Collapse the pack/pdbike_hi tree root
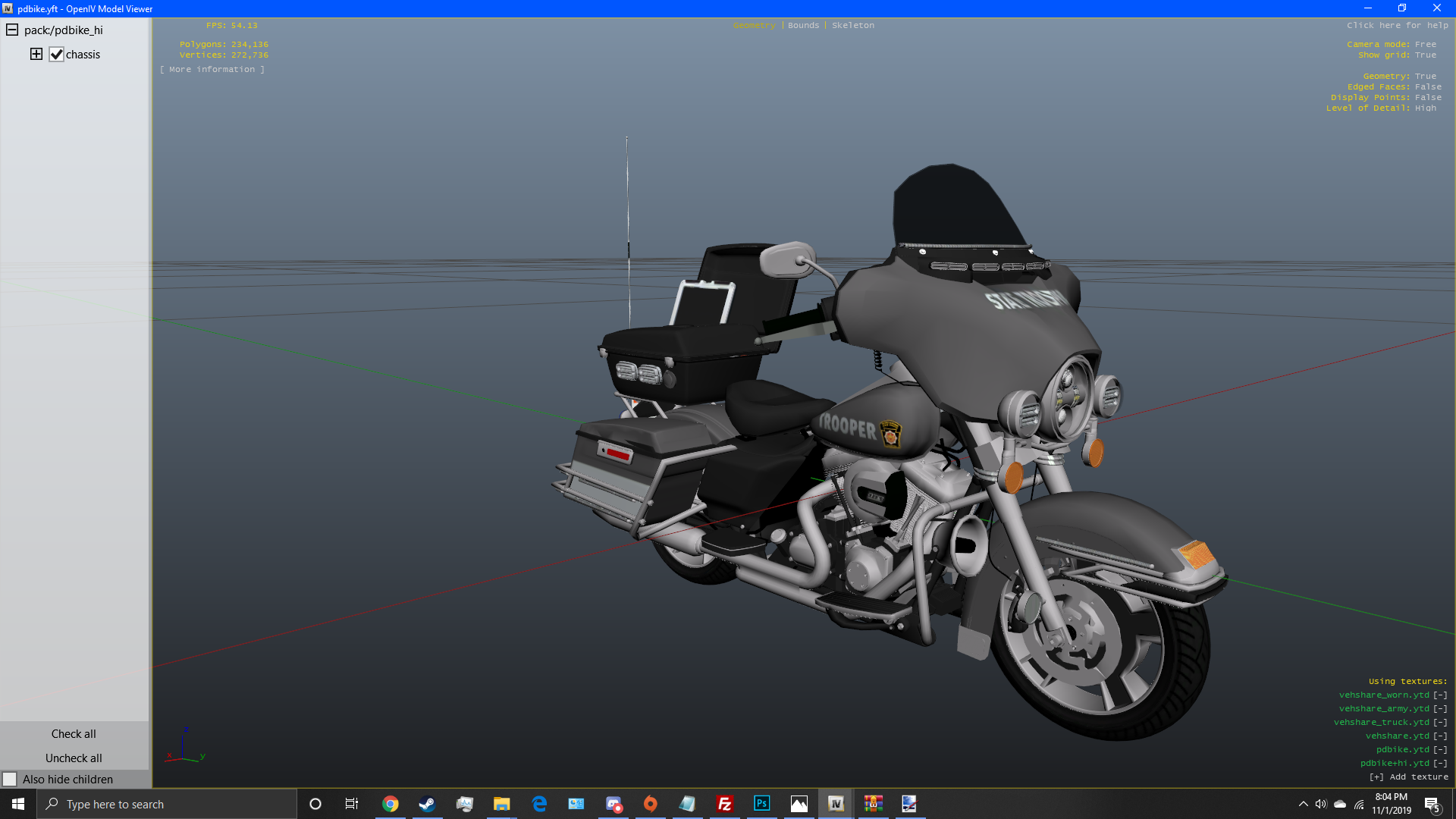Viewport: 1456px width, 819px height. [x=12, y=30]
